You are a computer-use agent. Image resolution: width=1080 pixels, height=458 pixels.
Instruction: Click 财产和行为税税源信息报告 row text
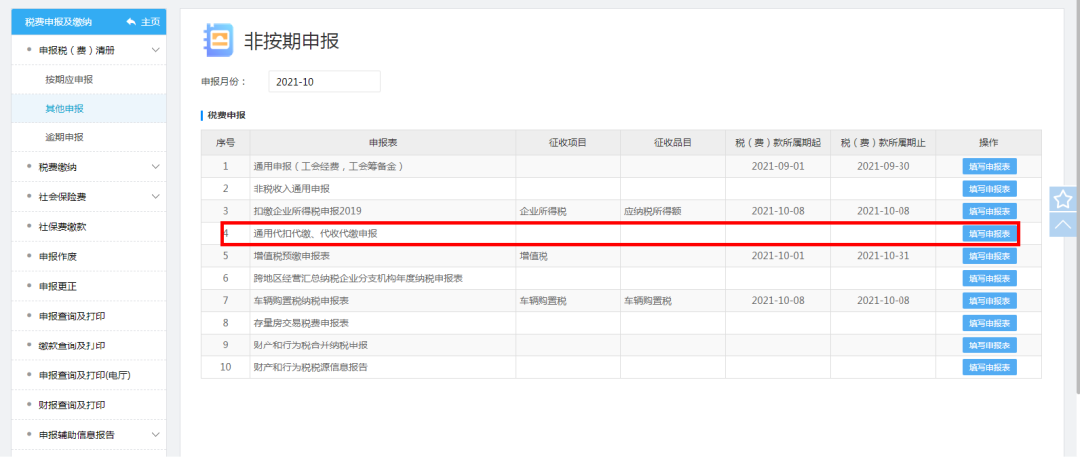click(311, 367)
